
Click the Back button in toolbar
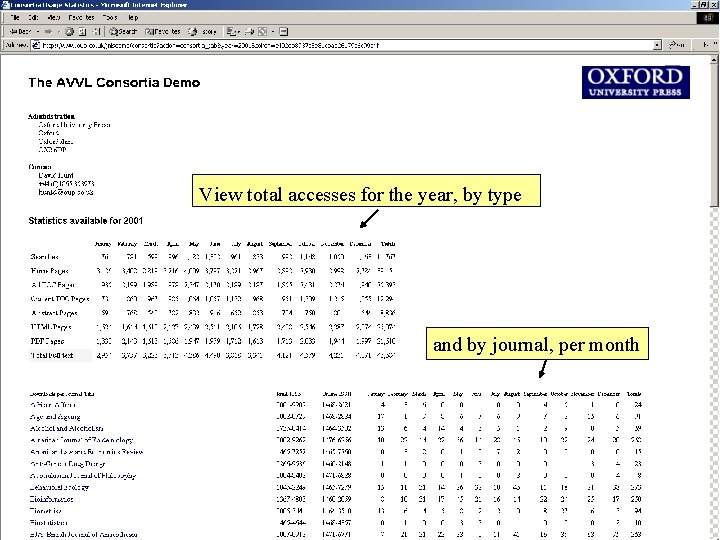click(20, 32)
